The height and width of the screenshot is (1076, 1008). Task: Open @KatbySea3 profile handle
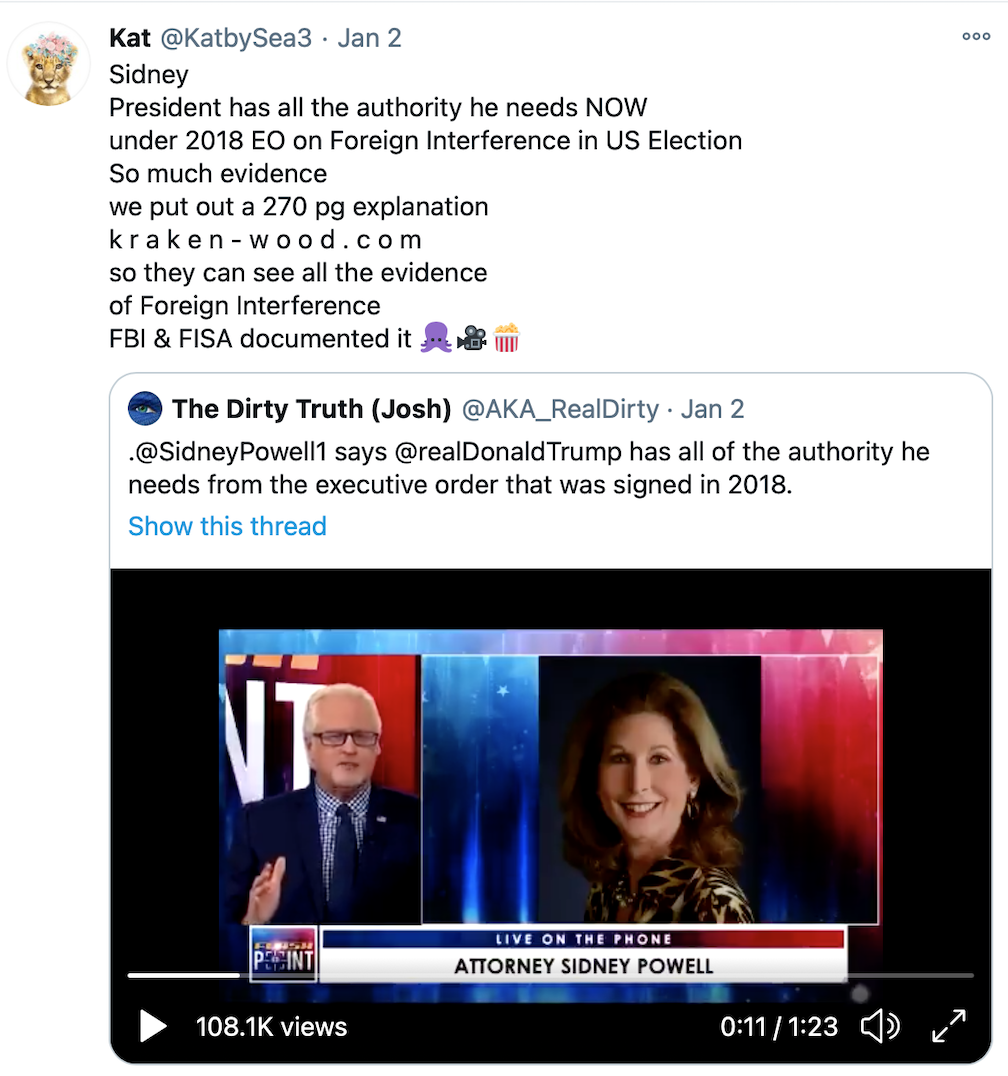(236, 38)
